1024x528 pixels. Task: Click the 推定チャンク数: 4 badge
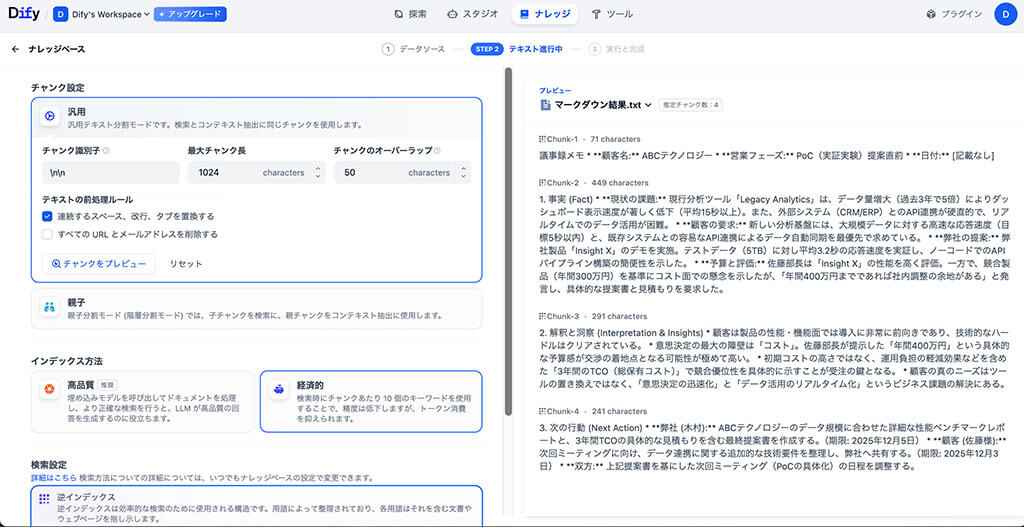[x=690, y=105]
